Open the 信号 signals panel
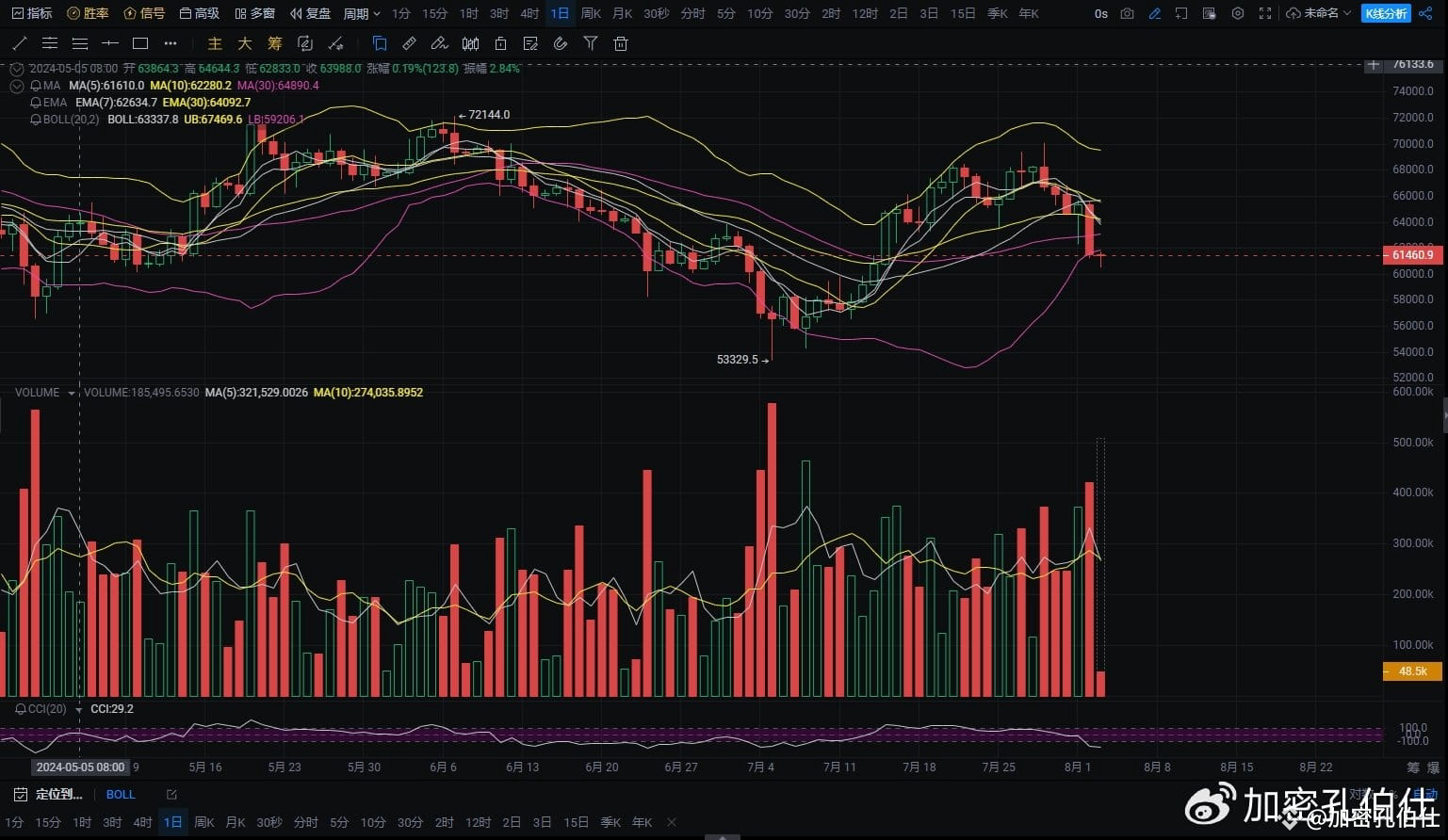This screenshot has width=1448, height=840. [144, 13]
